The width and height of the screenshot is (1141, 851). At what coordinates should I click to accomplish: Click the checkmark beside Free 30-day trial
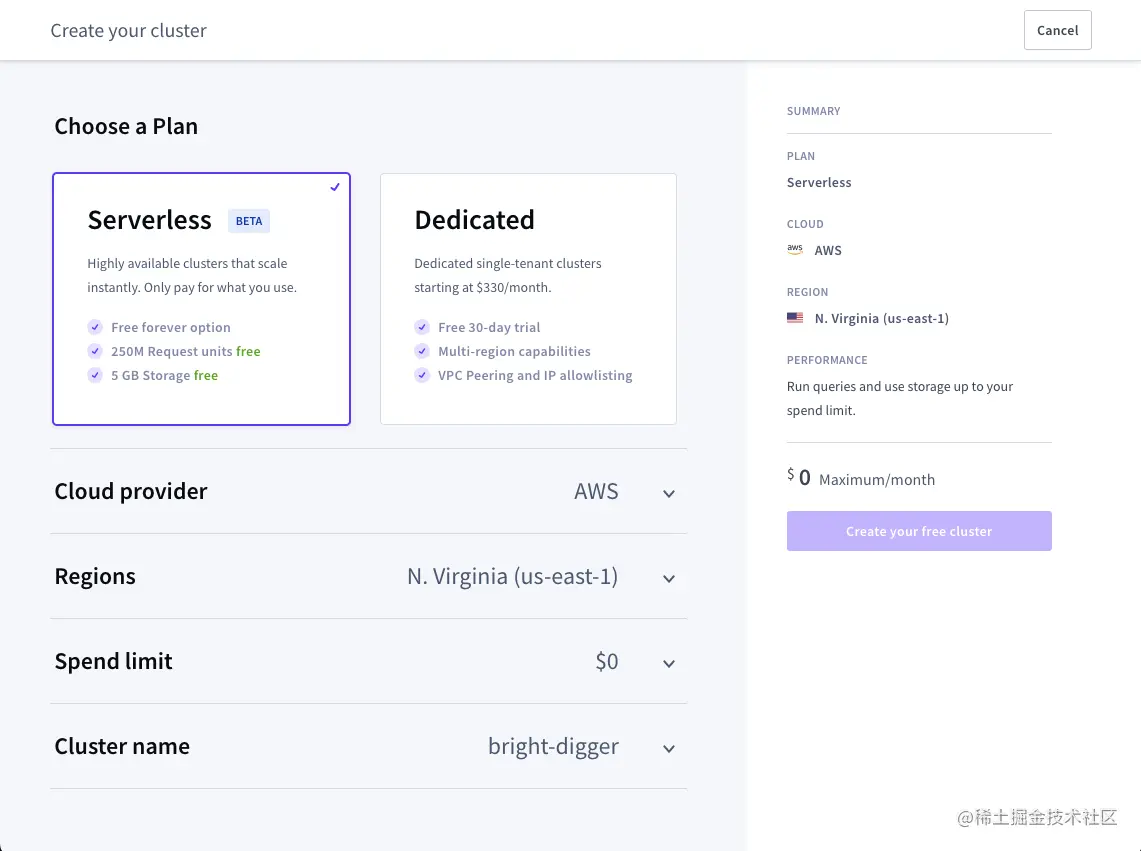(422, 327)
